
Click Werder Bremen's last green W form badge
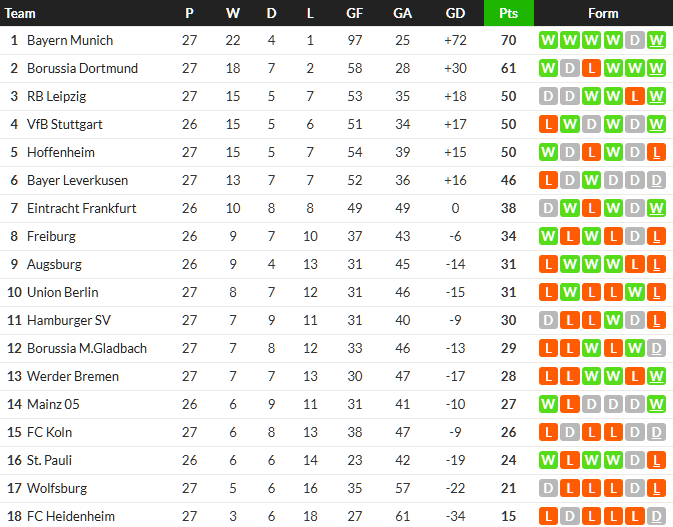coord(656,377)
